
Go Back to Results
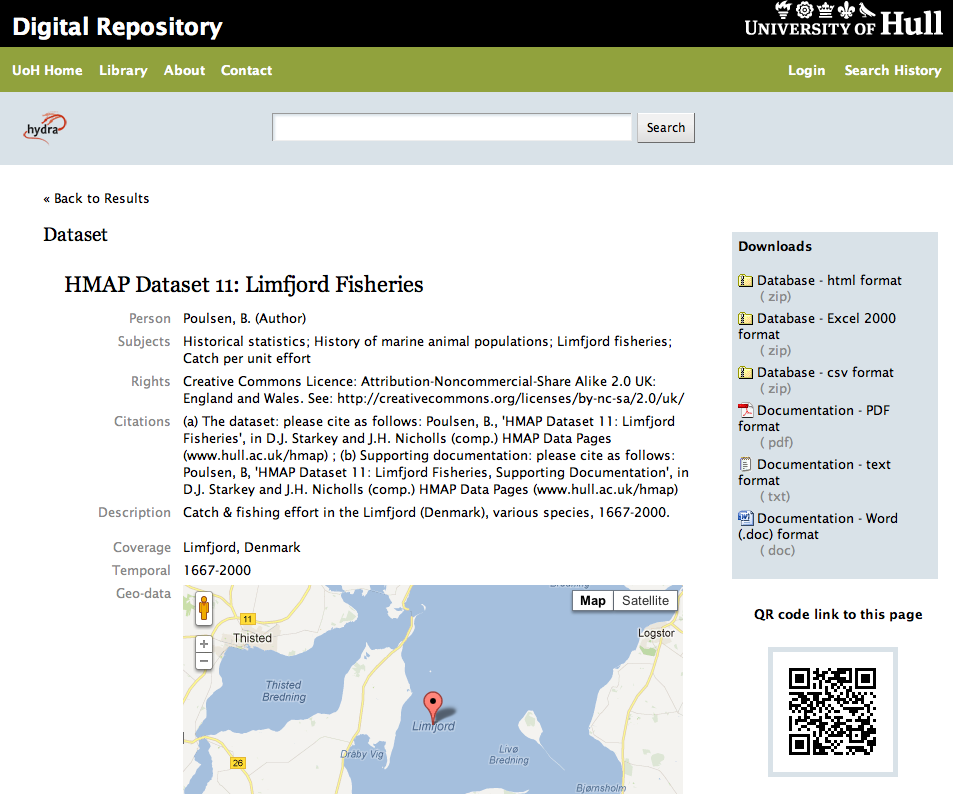(x=96, y=198)
